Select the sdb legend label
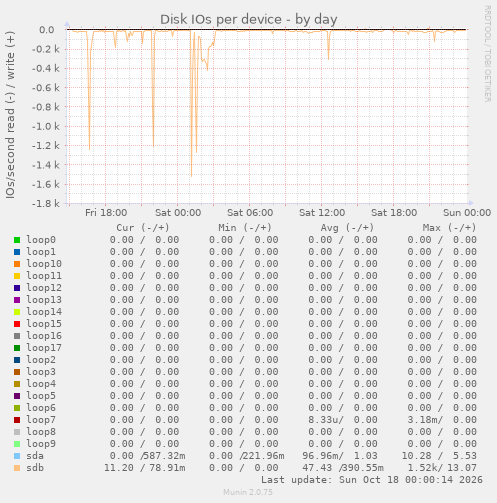497x503 pixels. (35, 468)
